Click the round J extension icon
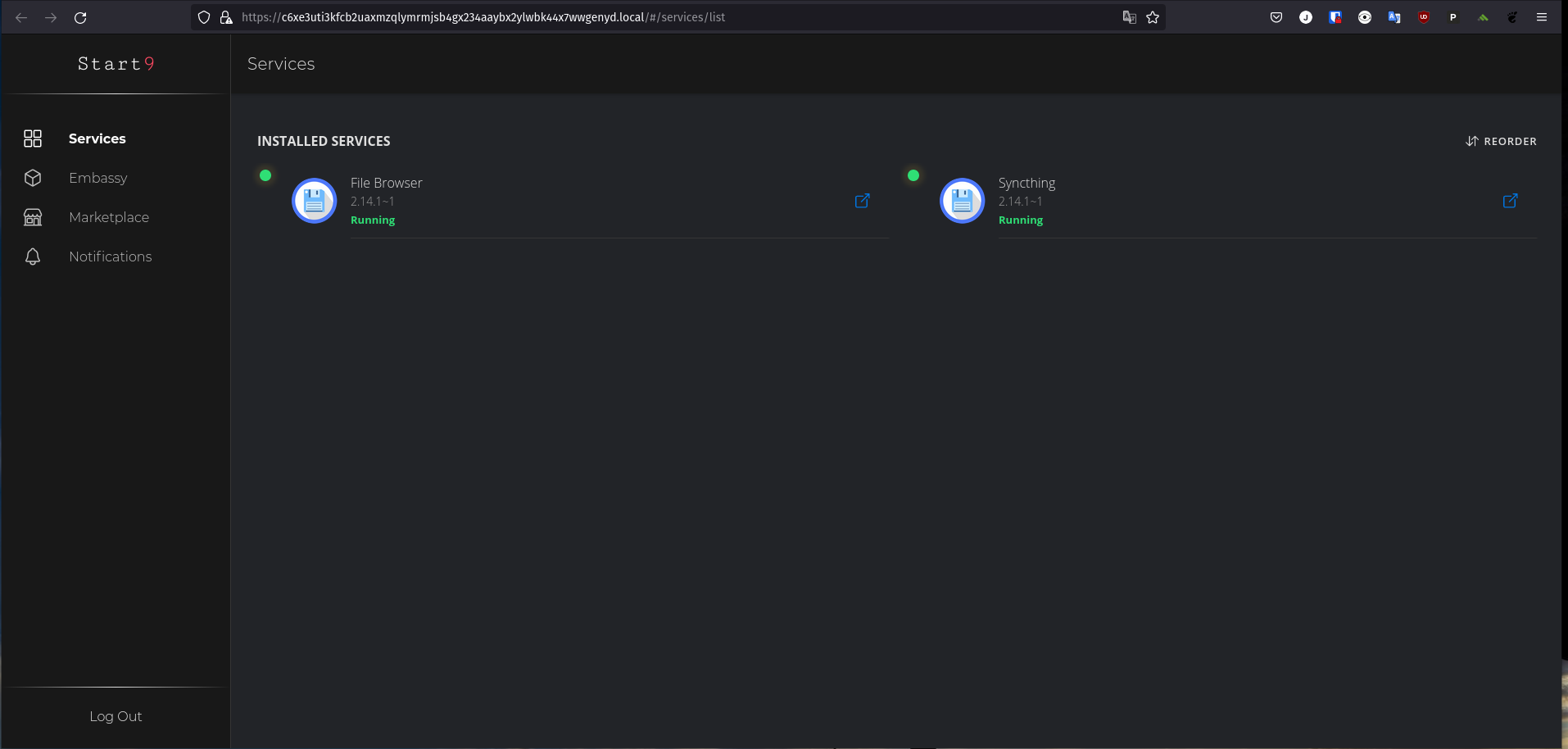Viewport: 1568px width, 749px height. click(1306, 17)
